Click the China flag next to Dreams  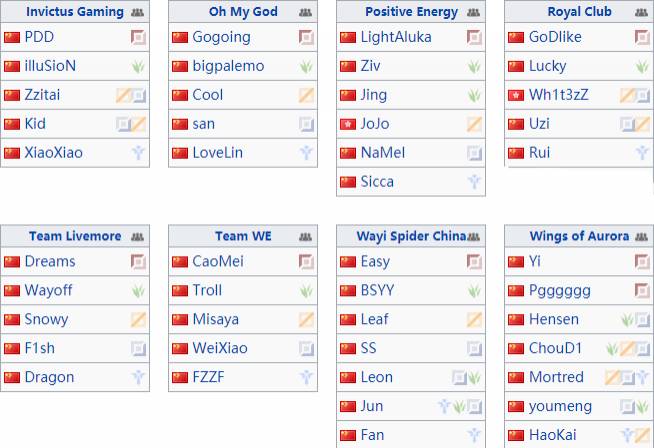click(12, 262)
